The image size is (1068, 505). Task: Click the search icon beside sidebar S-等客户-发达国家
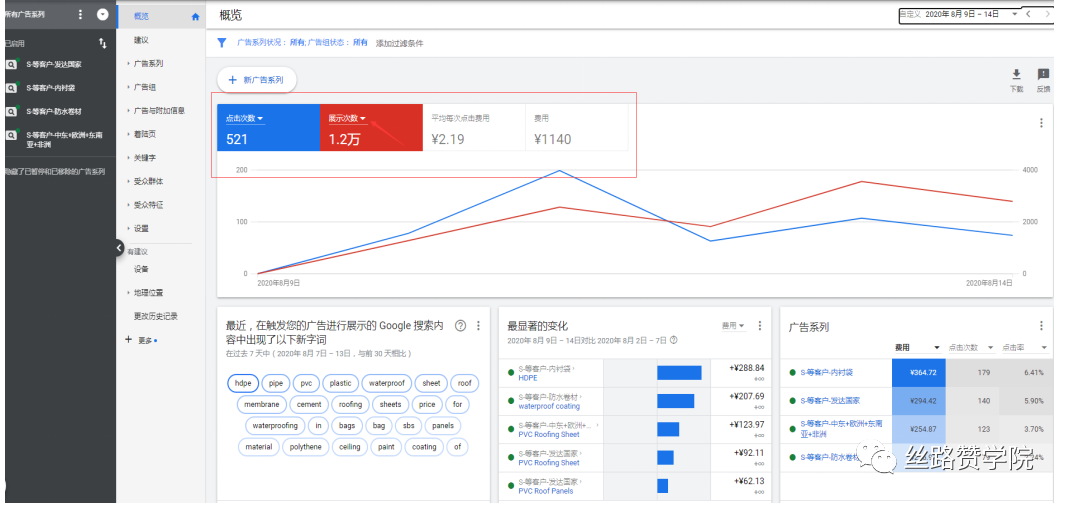pos(12,64)
